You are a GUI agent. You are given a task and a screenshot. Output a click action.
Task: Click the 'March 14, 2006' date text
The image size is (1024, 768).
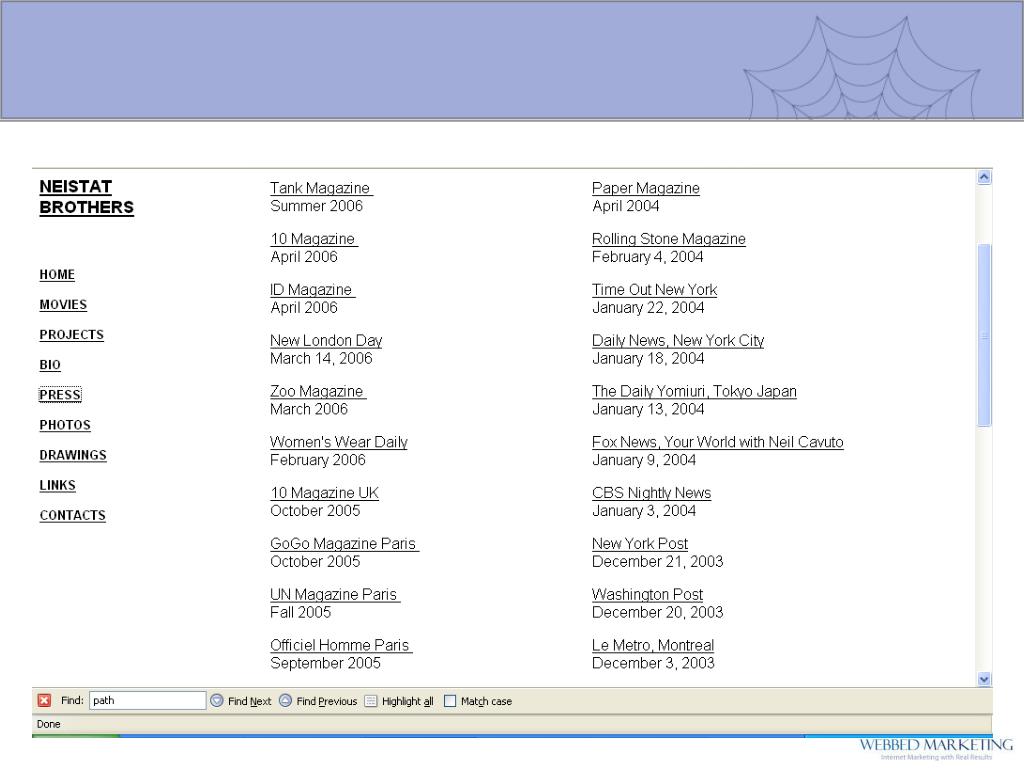click(x=321, y=359)
